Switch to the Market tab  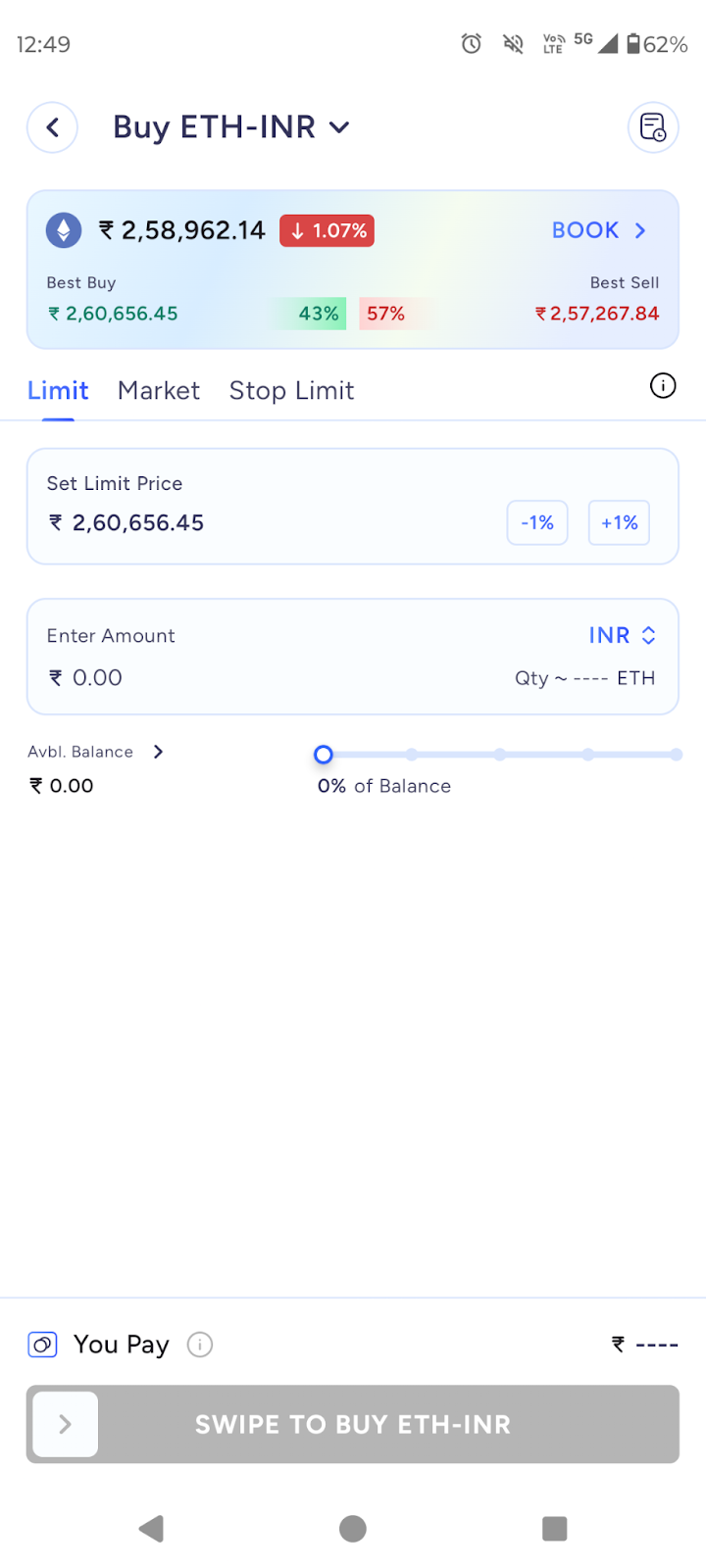pyautogui.click(x=159, y=390)
